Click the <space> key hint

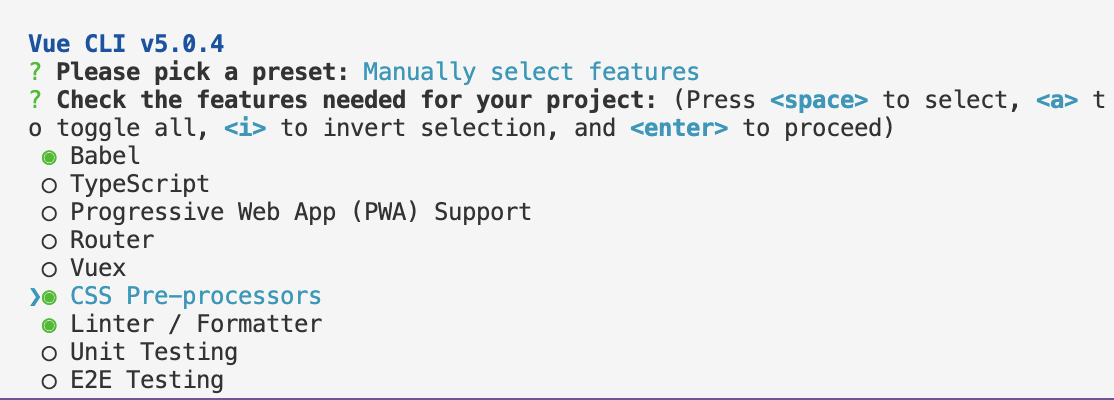[819, 100]
